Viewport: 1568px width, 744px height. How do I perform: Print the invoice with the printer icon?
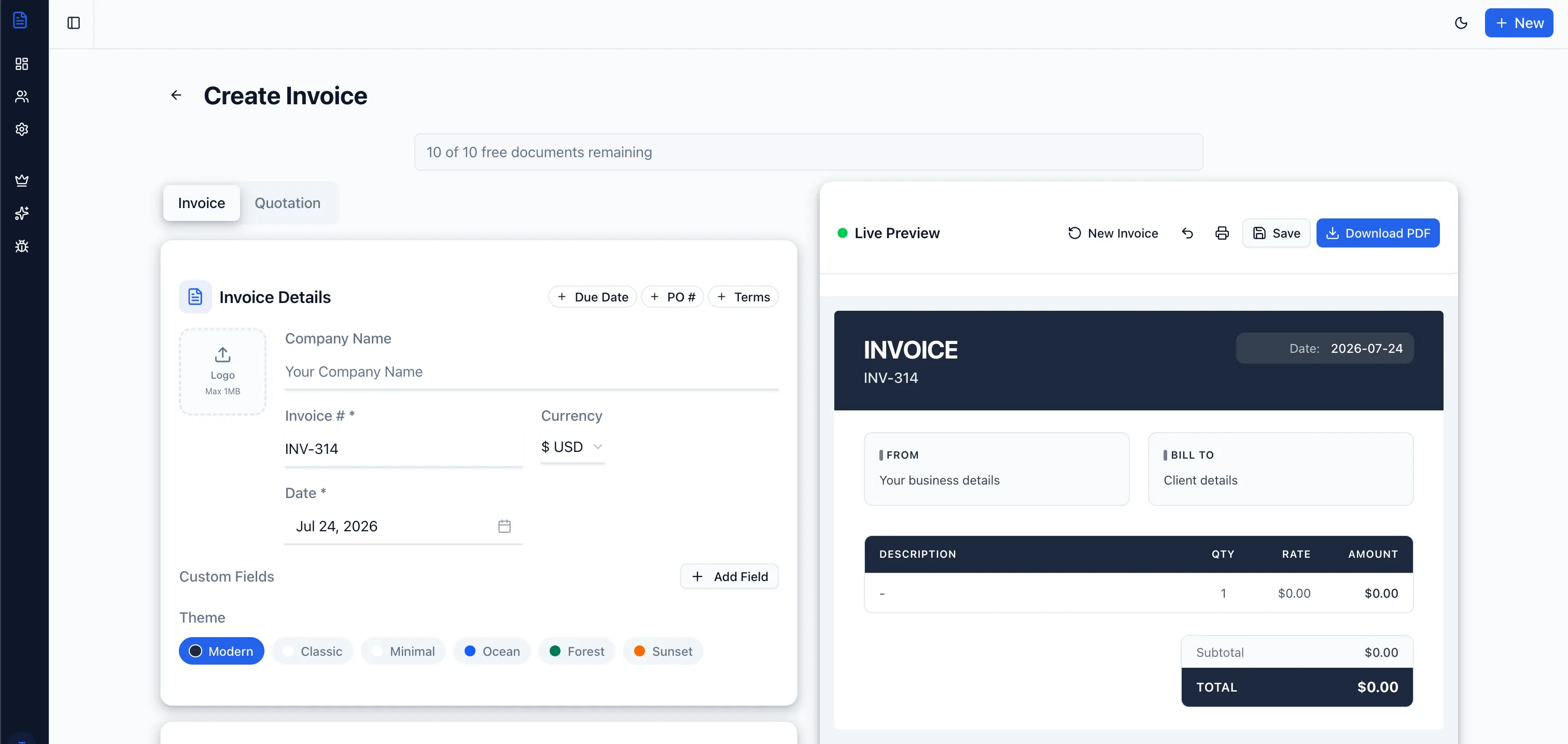tap(1222, 233)
